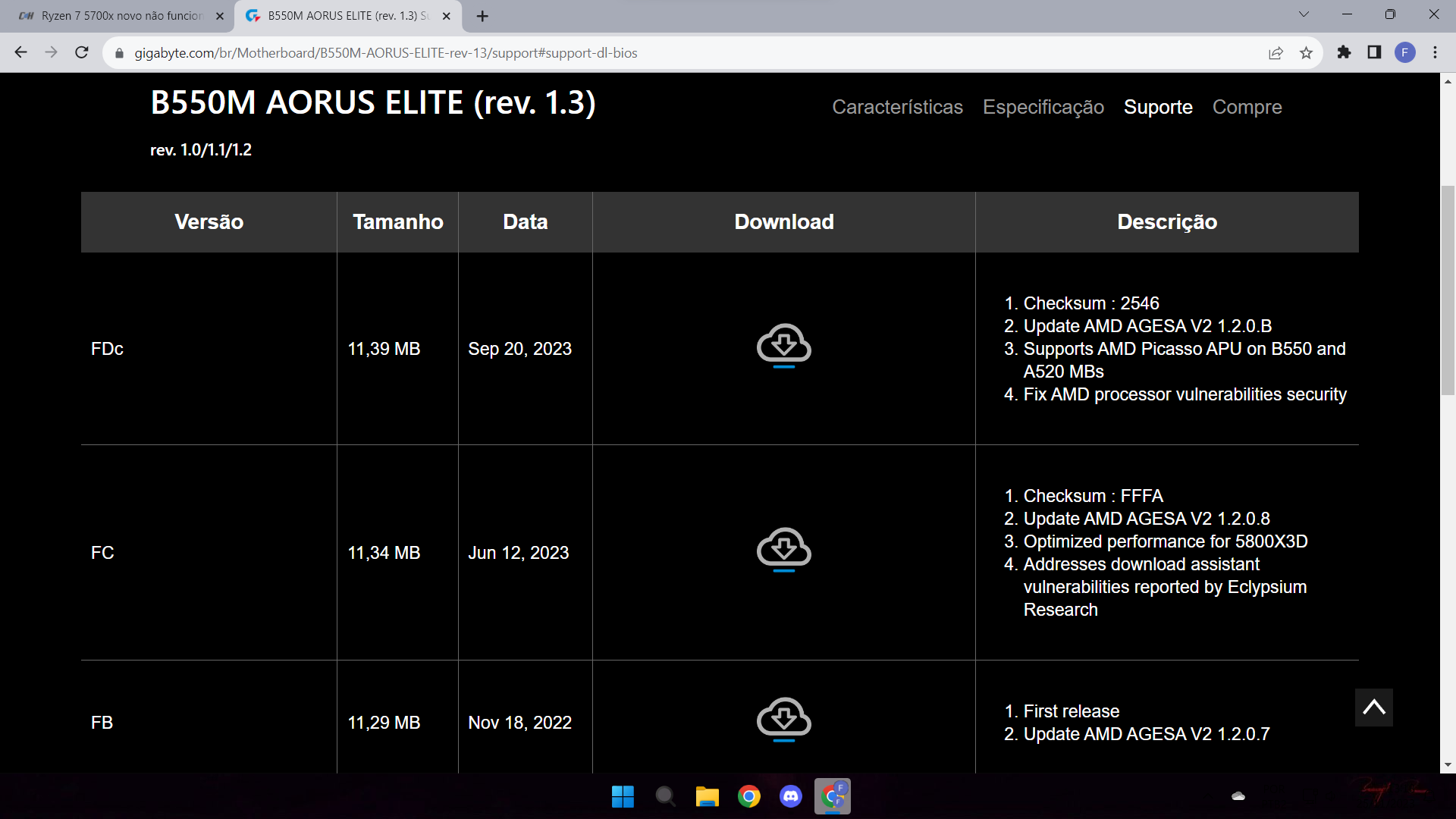The width and height of the screenshot is (1456, 819).
Task: Go back to previous page
Action: click(x=20, y=52)
